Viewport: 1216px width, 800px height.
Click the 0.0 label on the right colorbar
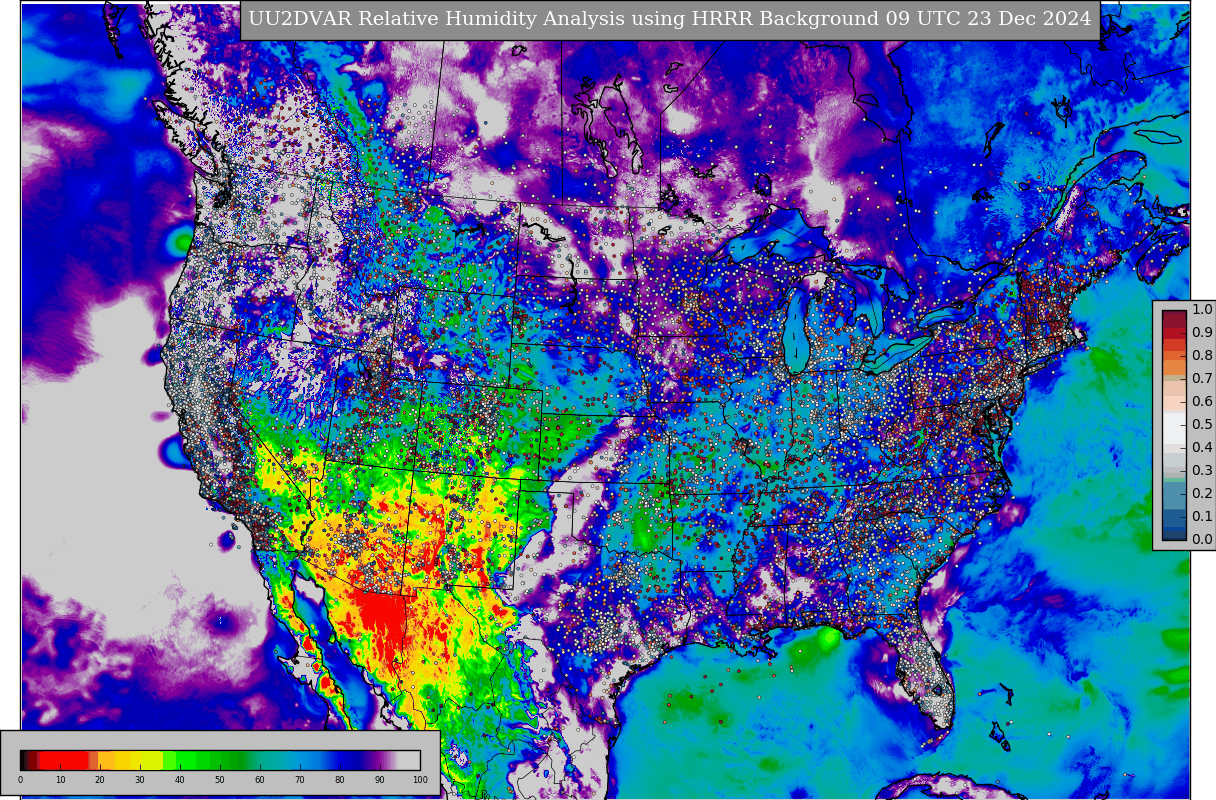pos(1202,540)
